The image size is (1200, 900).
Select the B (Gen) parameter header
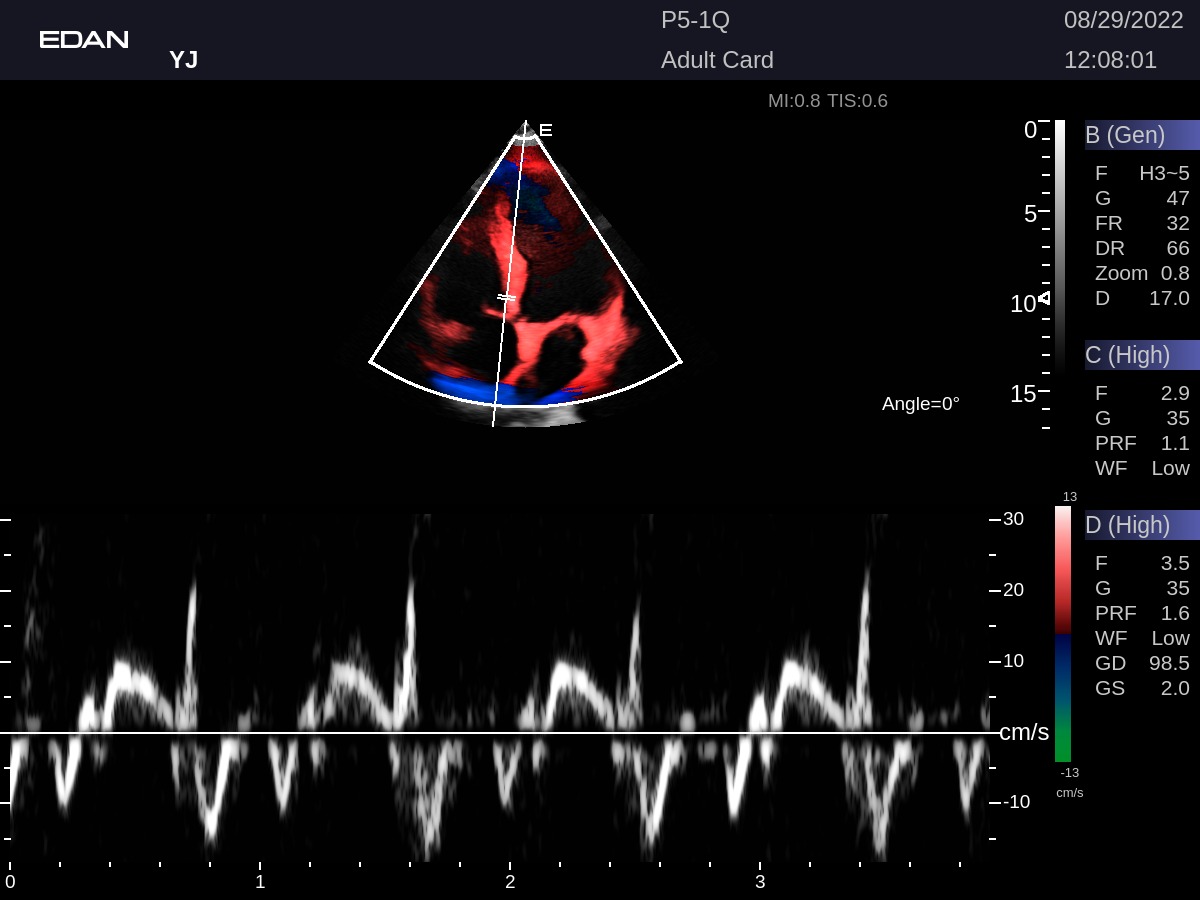click(1141, 135)
